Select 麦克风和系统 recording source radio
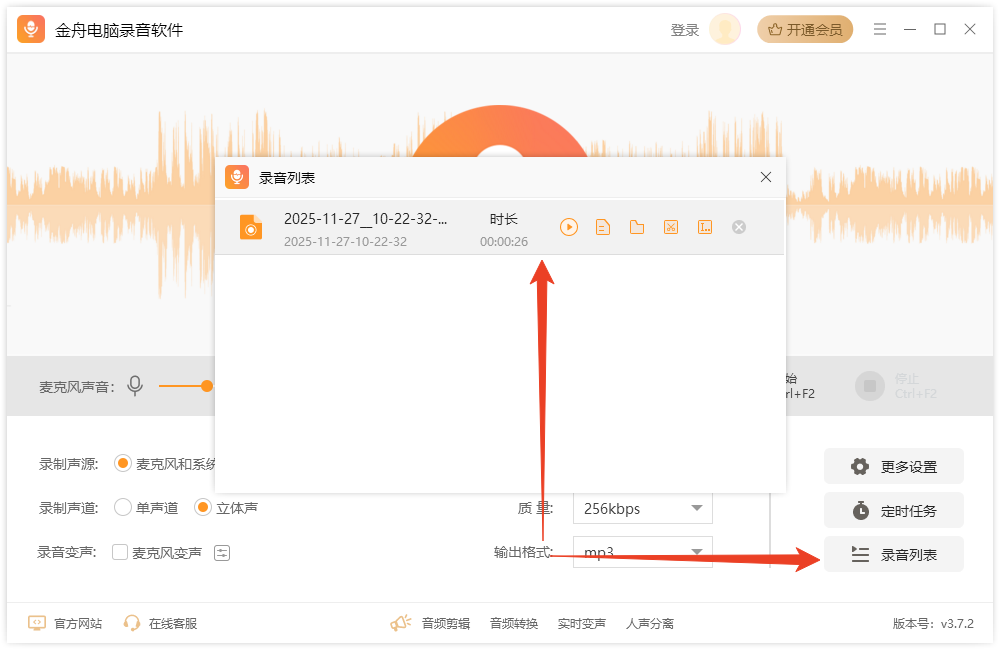 click(x=122, y=464)
